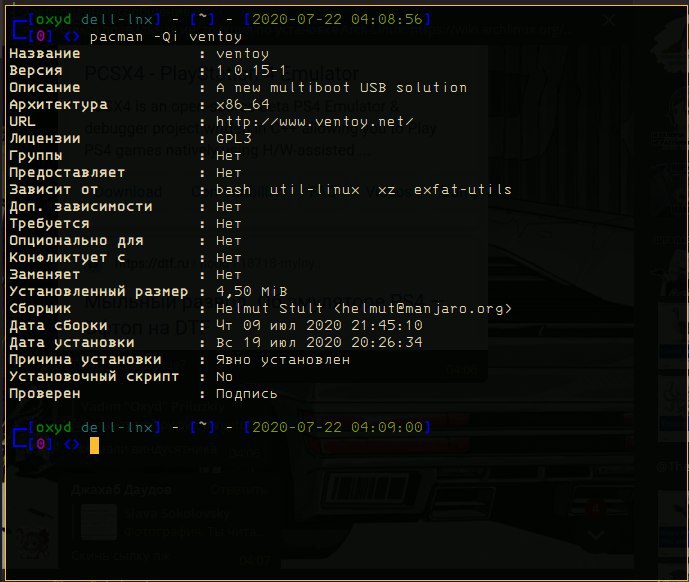Viewport: 689px width, 582px height.
Task: Click 'Сборщик' field label
Action: tap(40, 309)
